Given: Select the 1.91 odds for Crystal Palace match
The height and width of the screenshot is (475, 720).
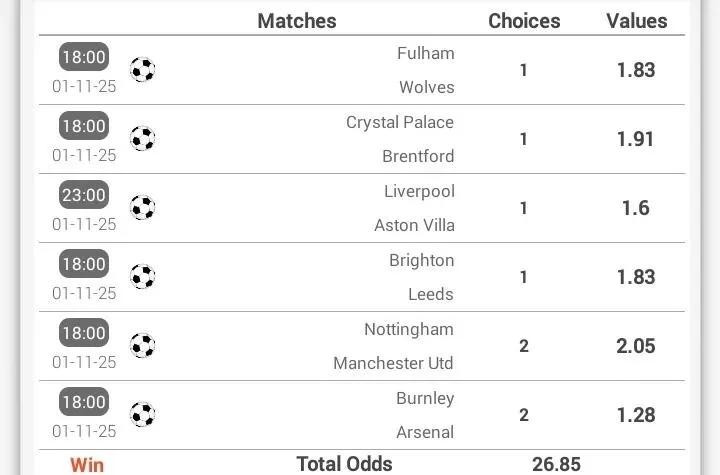Looking at the screenshot, I should [636, 139].
